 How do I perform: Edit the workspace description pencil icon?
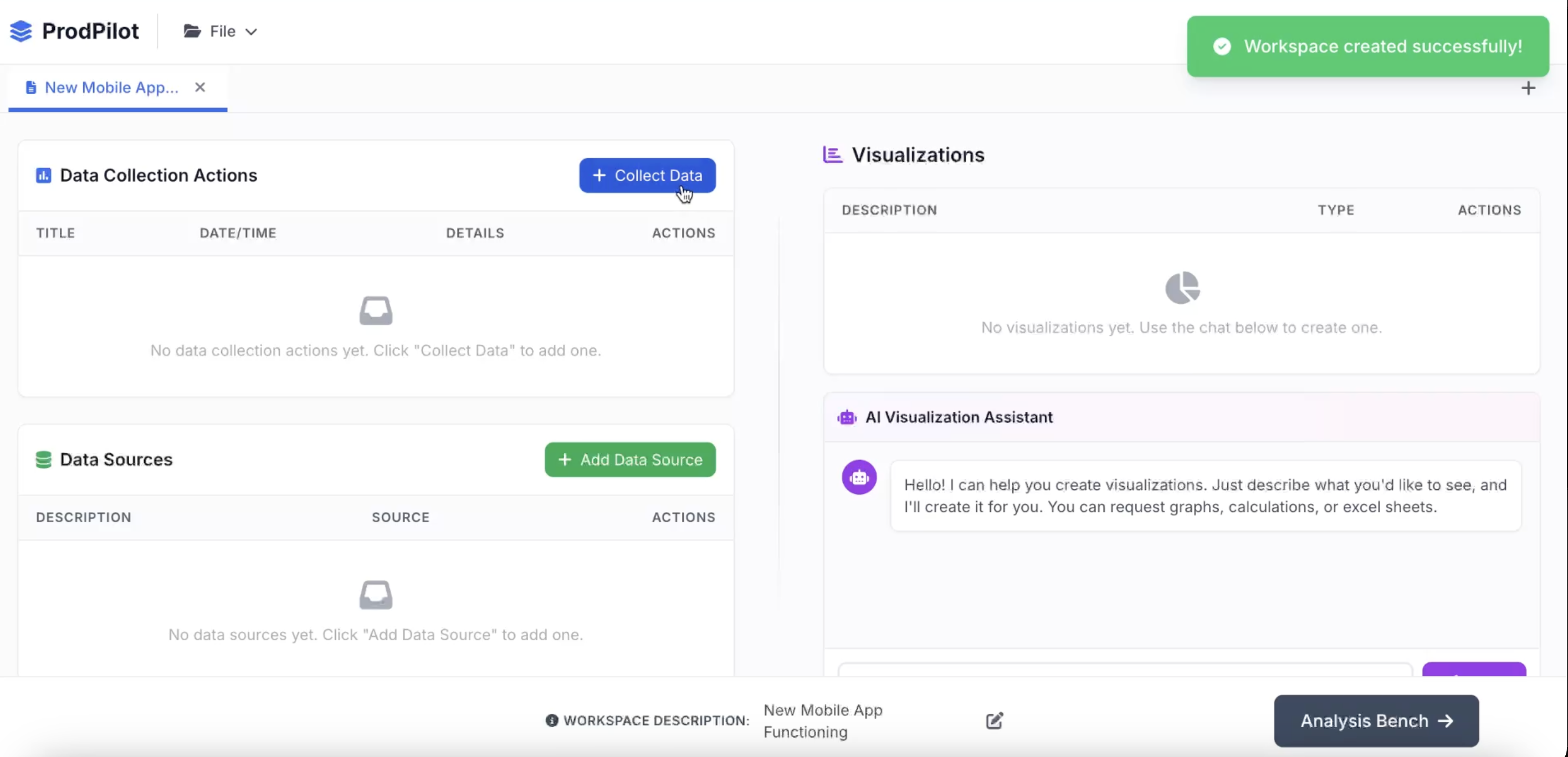tap(994, 721)
